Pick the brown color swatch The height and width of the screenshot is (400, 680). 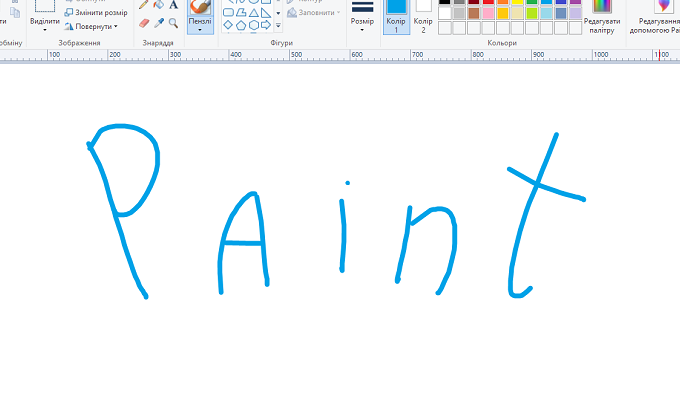click(x=474, y=13)
